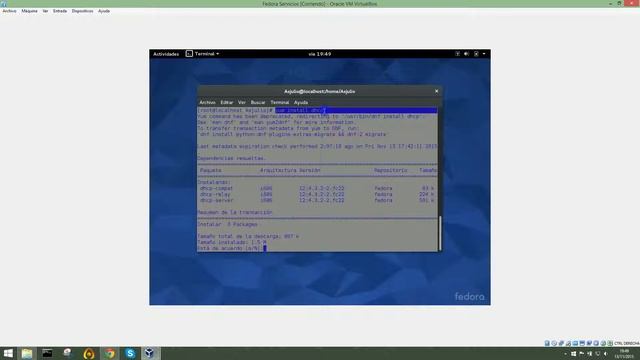This screenshot has width=640, height=360.
Task: Open Google Chrome from the taskbar
Action: (x=109, y=353)
